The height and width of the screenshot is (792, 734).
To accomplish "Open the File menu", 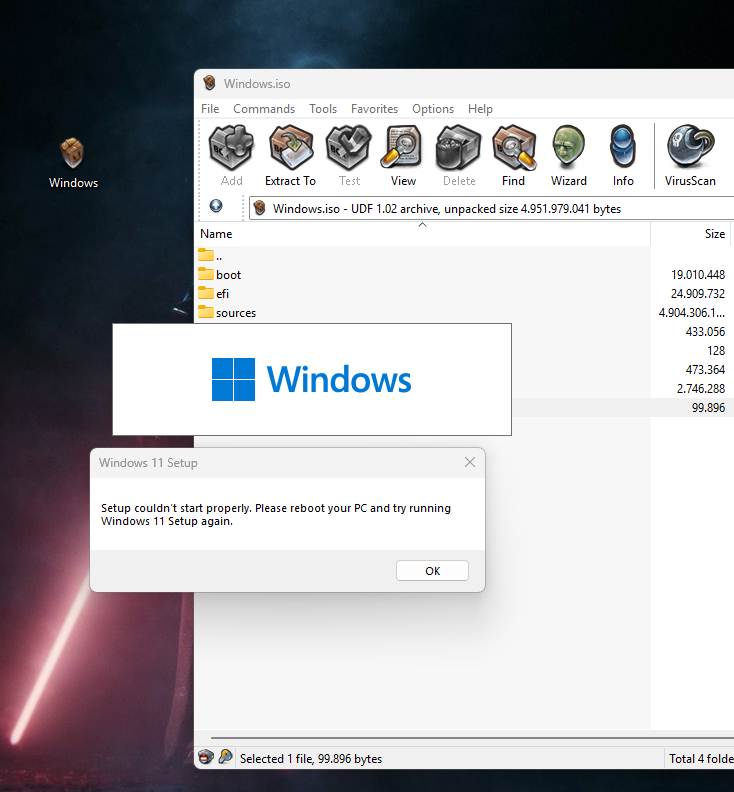I will (x=210, y=109).
